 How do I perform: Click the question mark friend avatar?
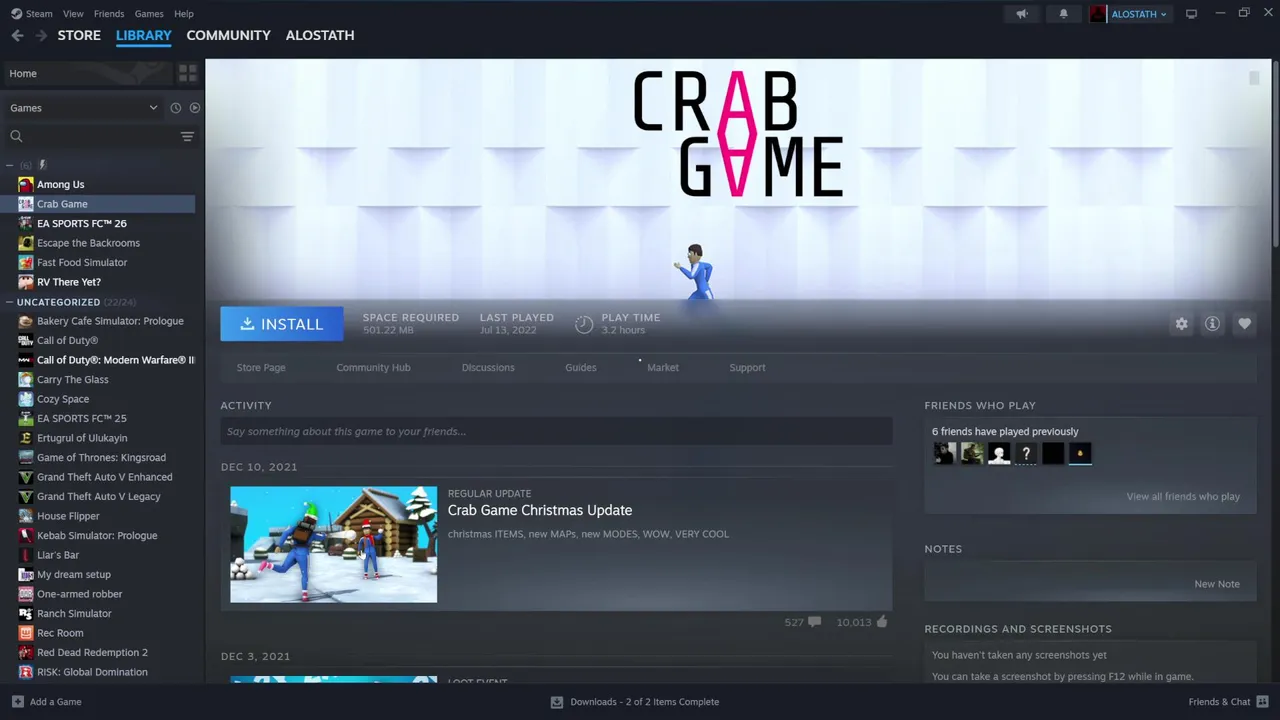[1026, 454]
